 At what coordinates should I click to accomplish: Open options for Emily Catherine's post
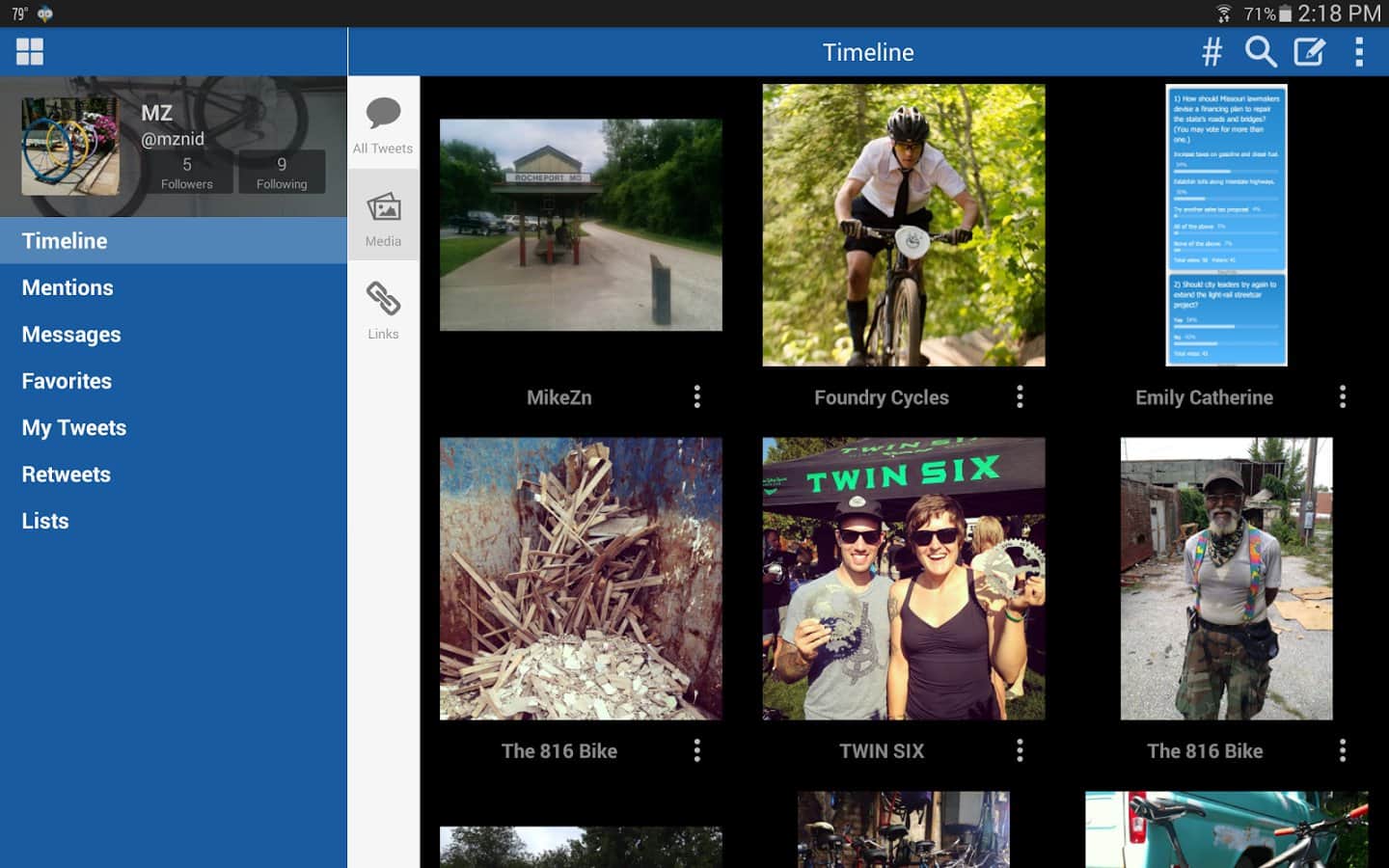tap(1342, 397)
